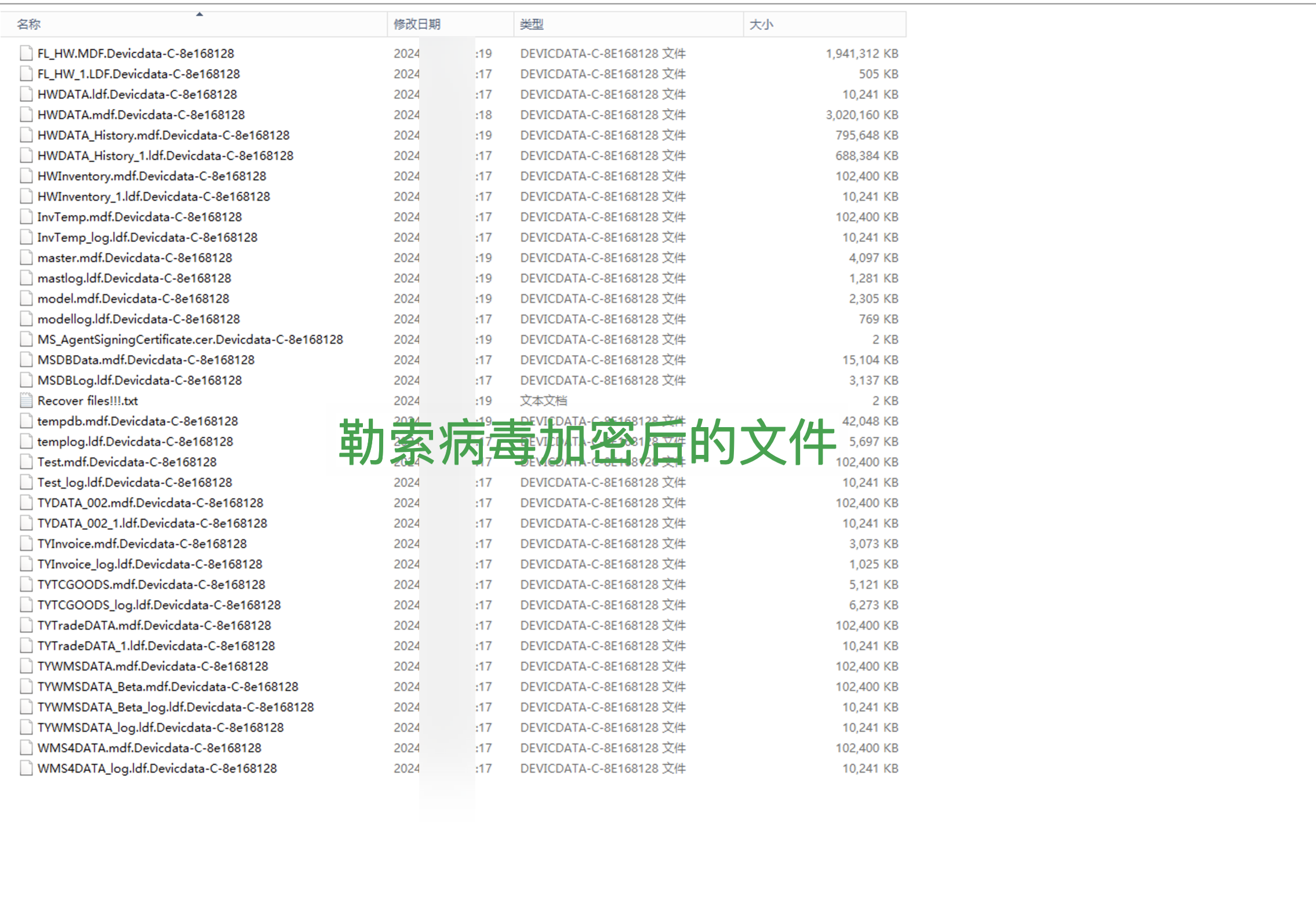The image size is (1316, 904).
Task: Click the 3,020,160 KB size value
Action: pyautogui.click(x=862, y=115)
